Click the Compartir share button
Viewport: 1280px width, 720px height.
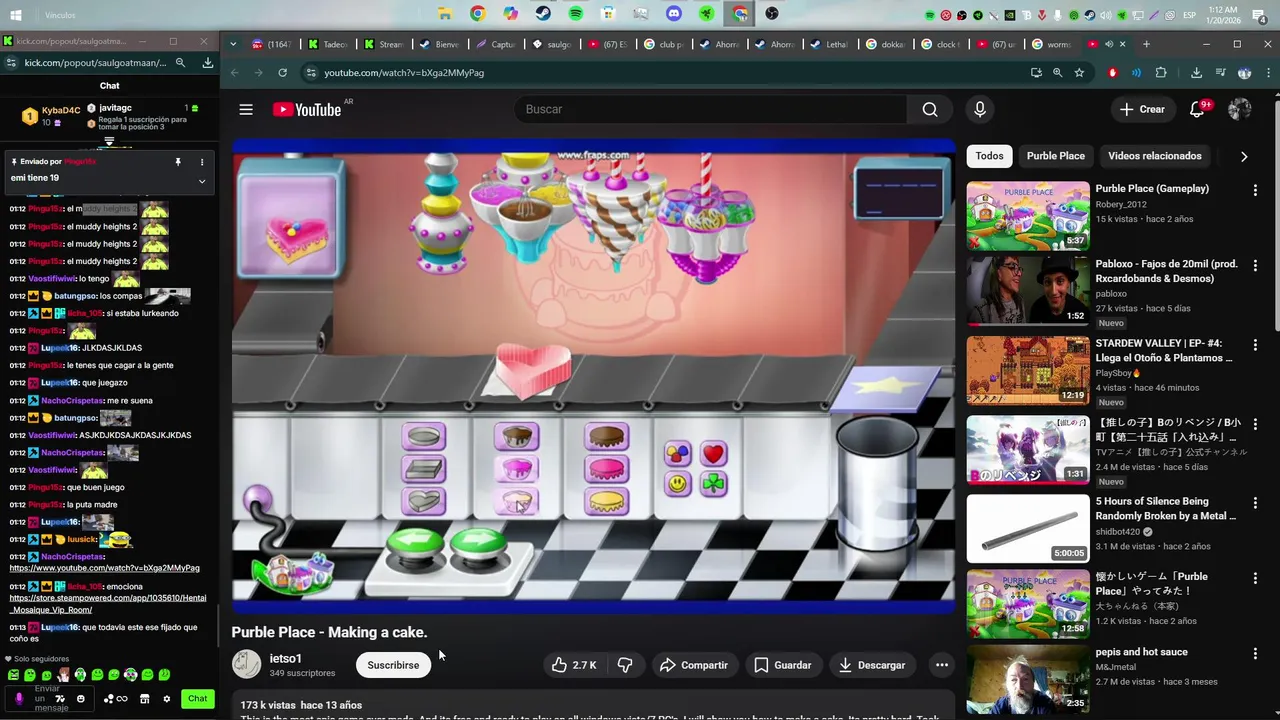[x=694, y=665]
